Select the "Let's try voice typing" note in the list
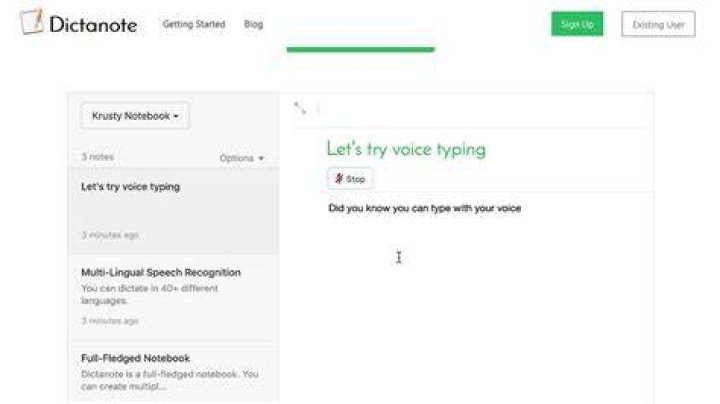720x404 pixels. pyautogui.click(x=173, y=211)
